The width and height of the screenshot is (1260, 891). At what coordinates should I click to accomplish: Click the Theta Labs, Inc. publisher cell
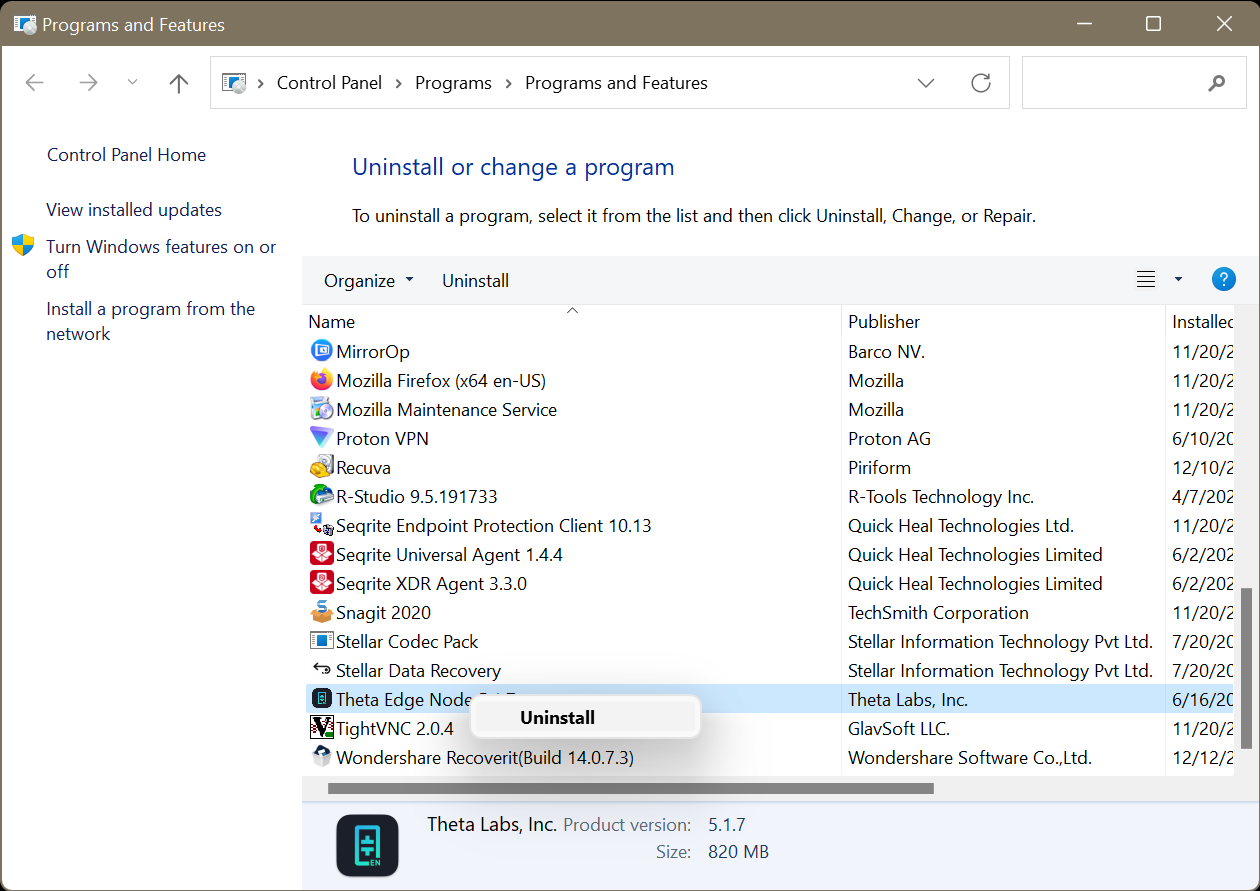pyautogui.click(x=908, y=699)
